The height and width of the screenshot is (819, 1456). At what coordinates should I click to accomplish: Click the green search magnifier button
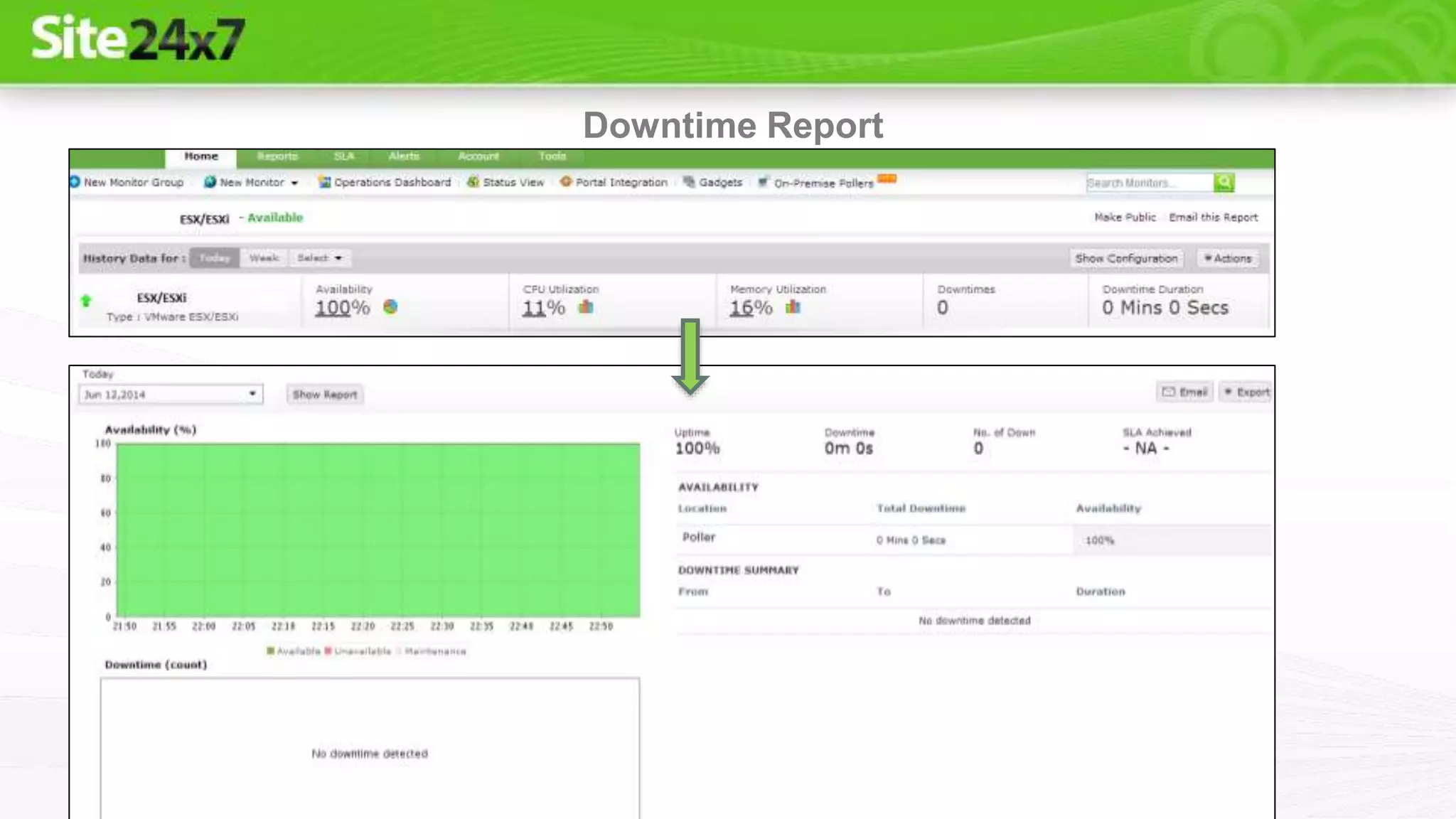[x=1224, y=183]
